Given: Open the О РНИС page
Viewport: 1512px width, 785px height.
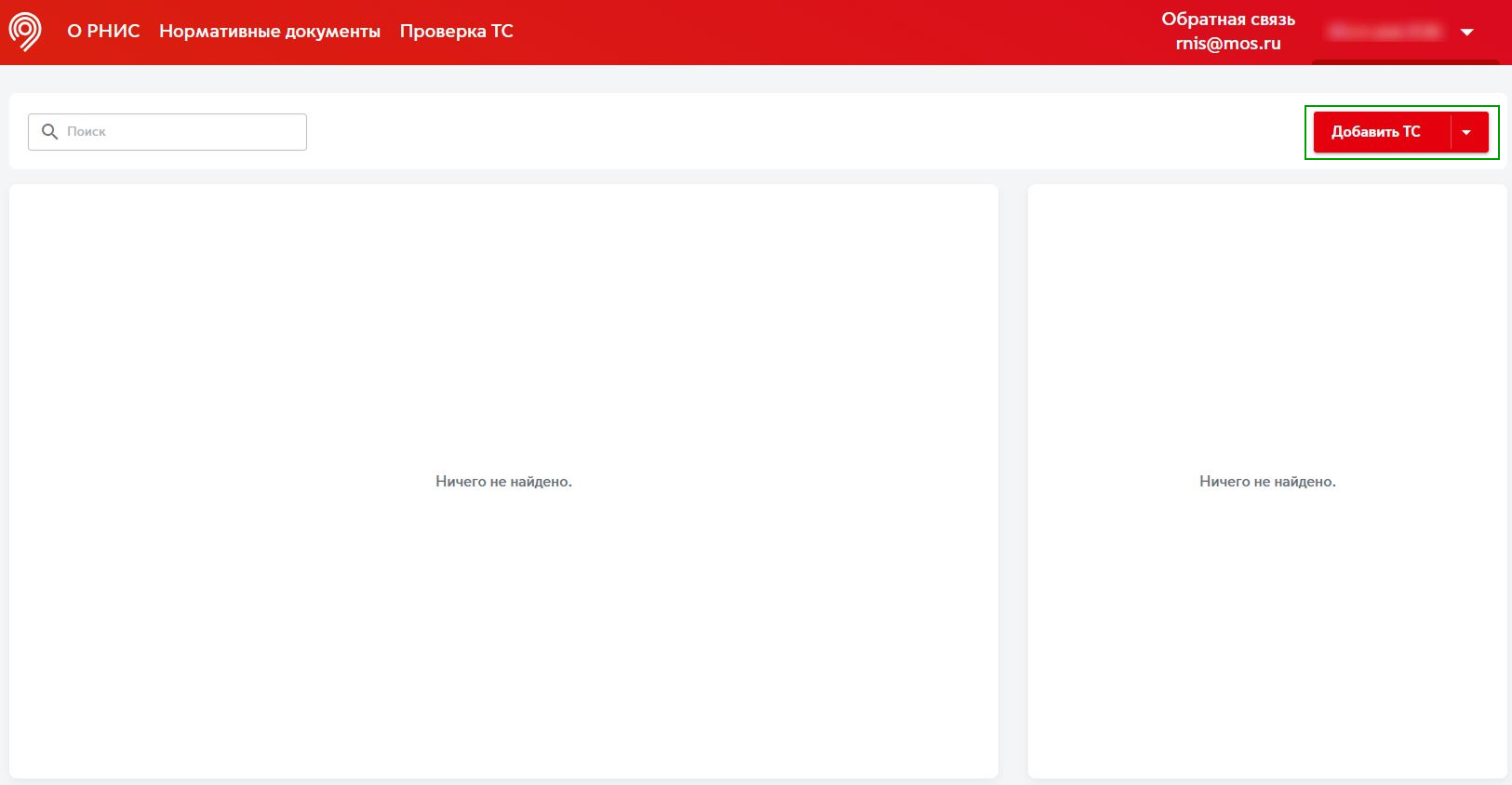Looking at the screenshot, I should click(103, 32).
